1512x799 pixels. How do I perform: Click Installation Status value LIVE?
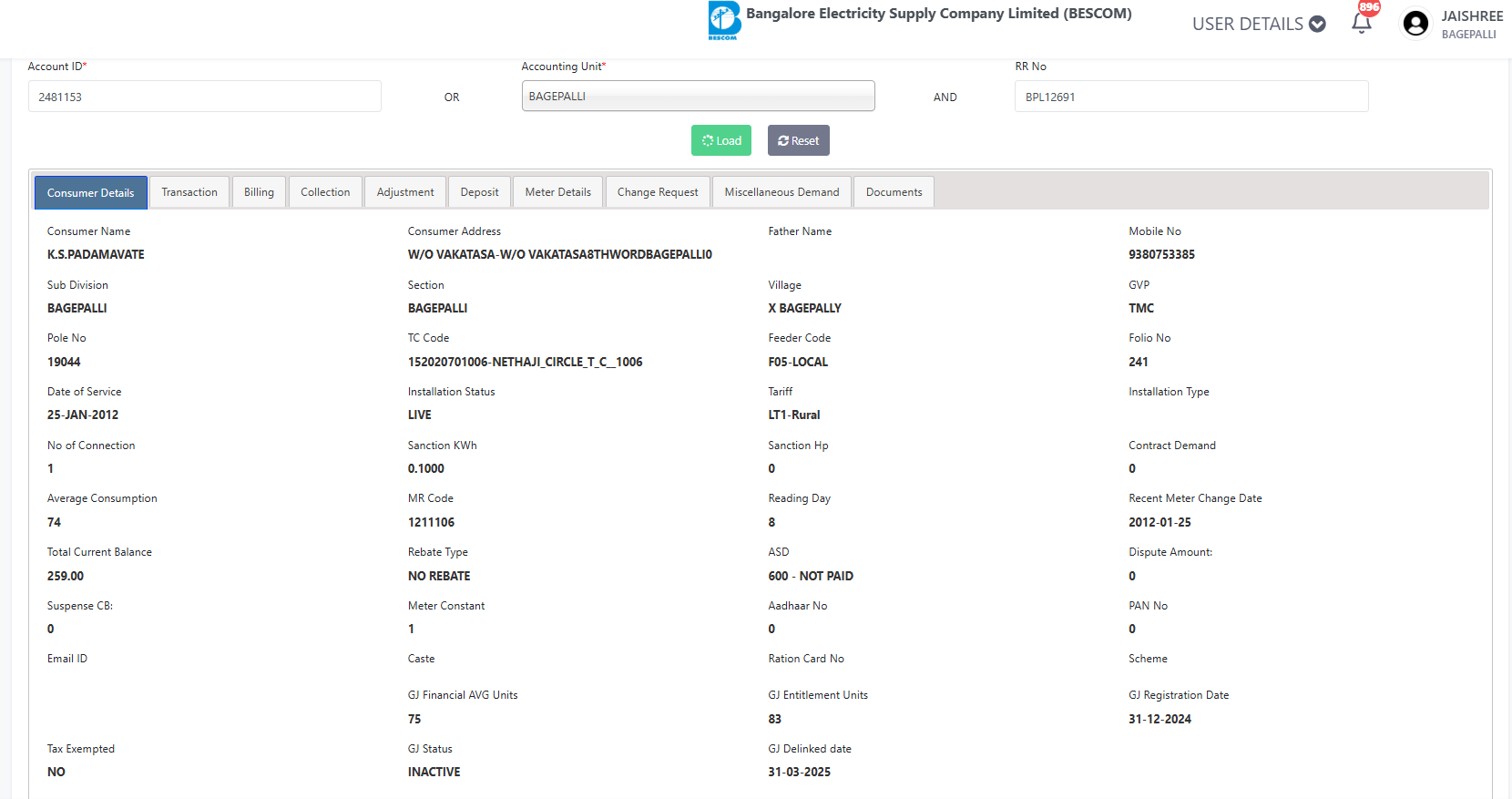[x=420, y=415]
